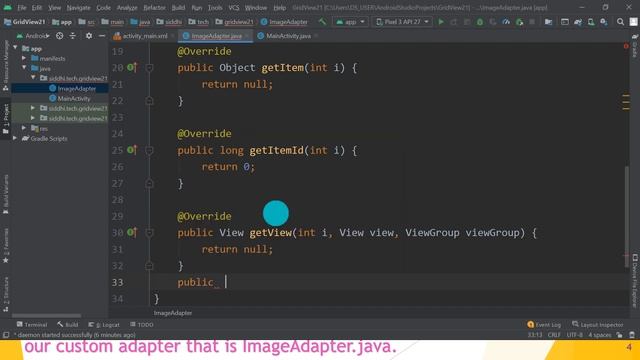Open the Refactor menu
The height and width of the screenshot is (360, 640).
(x=154, y=7)
